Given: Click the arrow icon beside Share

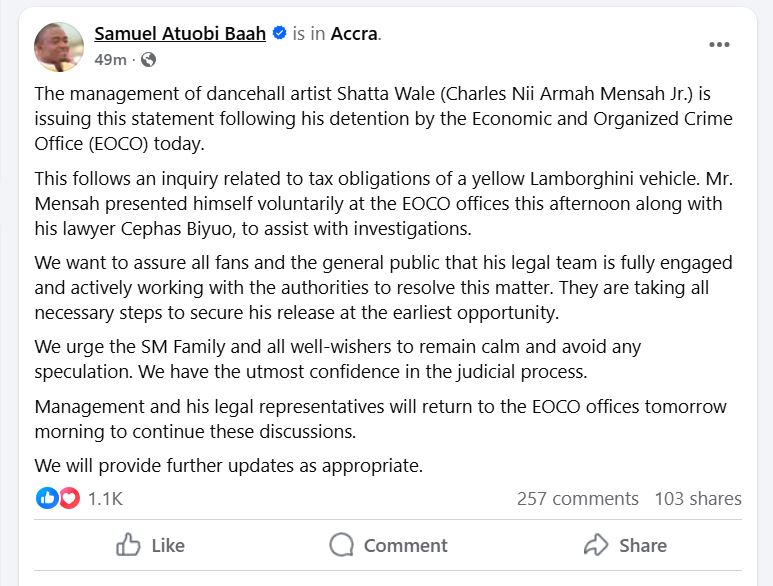Looking at the screenshot, I should pos(596,545).
